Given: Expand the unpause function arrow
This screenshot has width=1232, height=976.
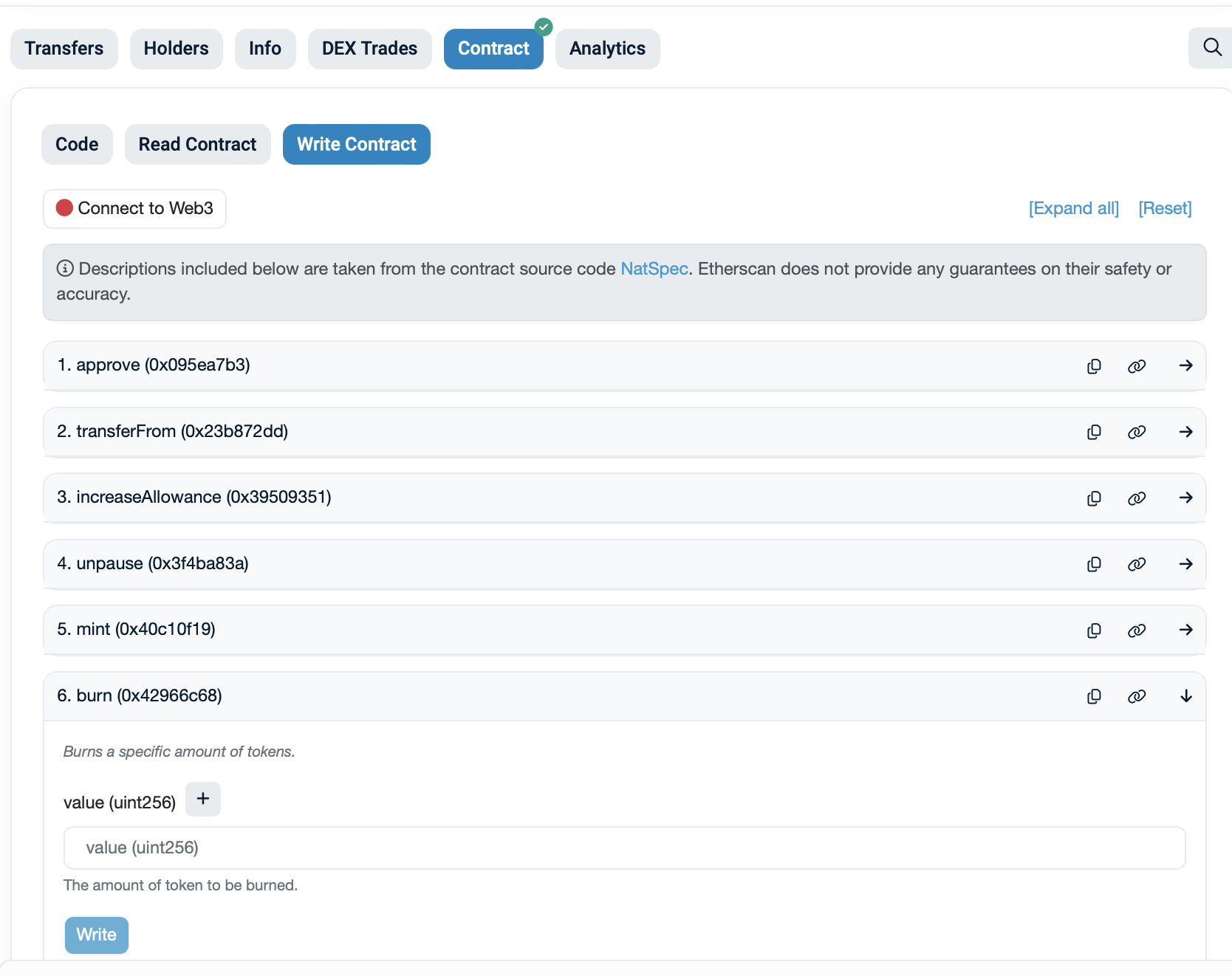Looking at the screenshot, I should 1186,564.
